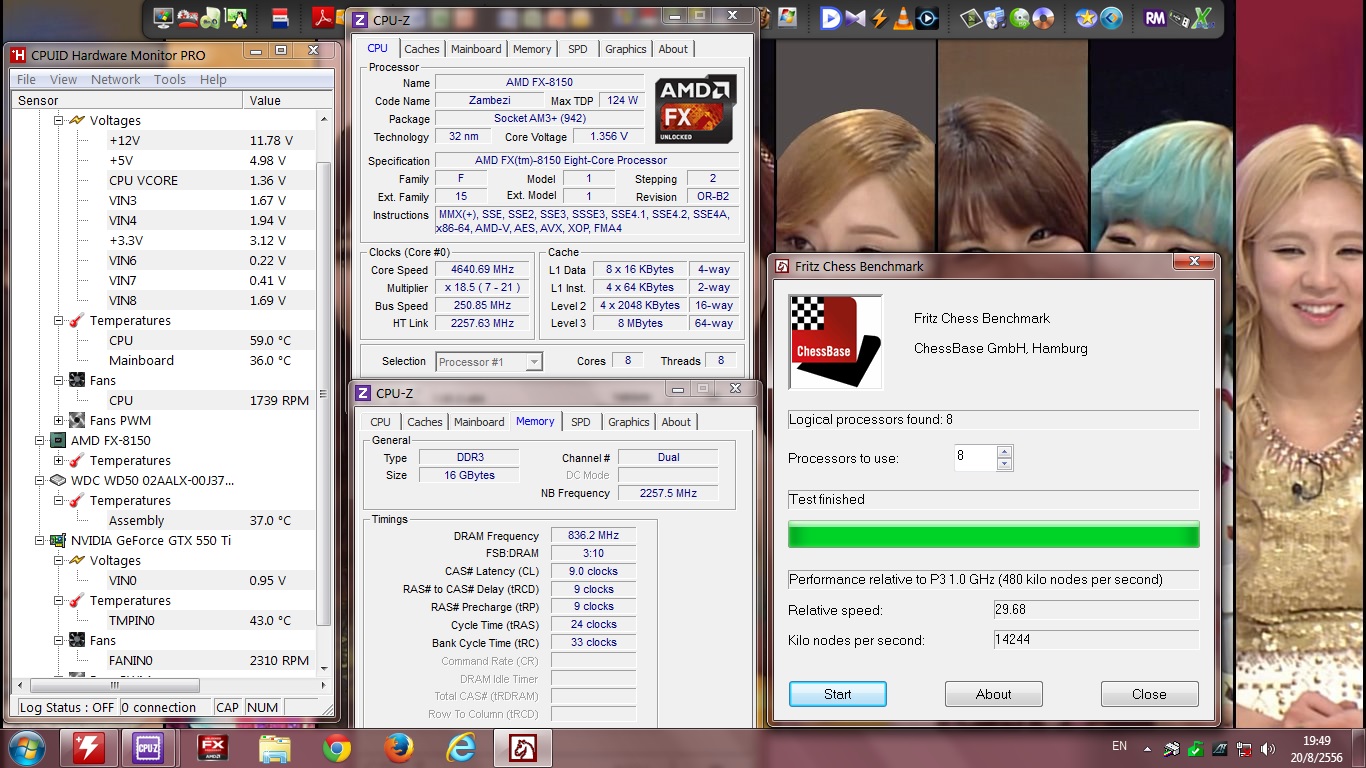Expand the Fans PWM node

pos(59,420)
